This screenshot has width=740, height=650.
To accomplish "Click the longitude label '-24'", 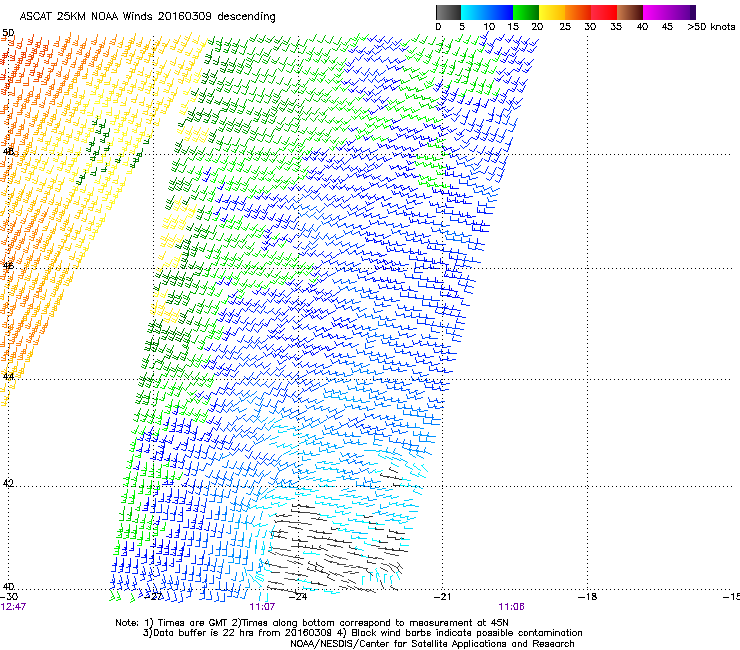I will point(298,597).
